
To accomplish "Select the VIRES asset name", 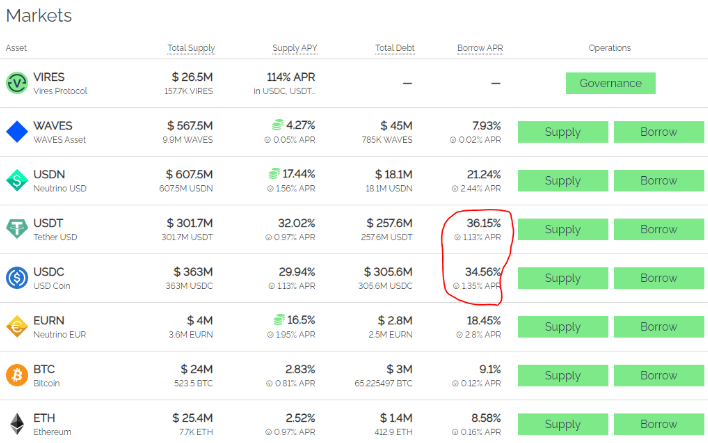I will click(x=49, y=77).
